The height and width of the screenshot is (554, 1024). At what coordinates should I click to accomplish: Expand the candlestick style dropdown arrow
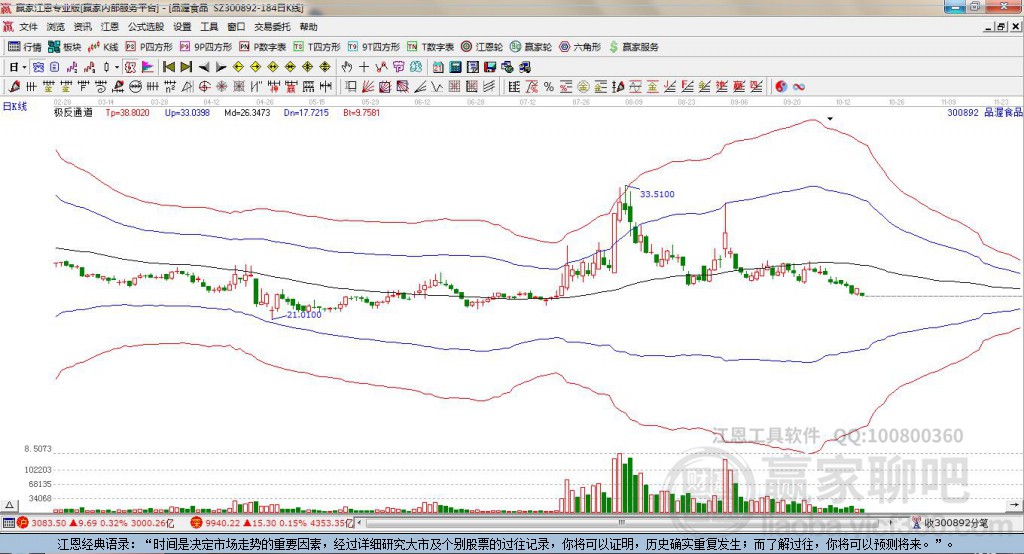pos(116,67)
